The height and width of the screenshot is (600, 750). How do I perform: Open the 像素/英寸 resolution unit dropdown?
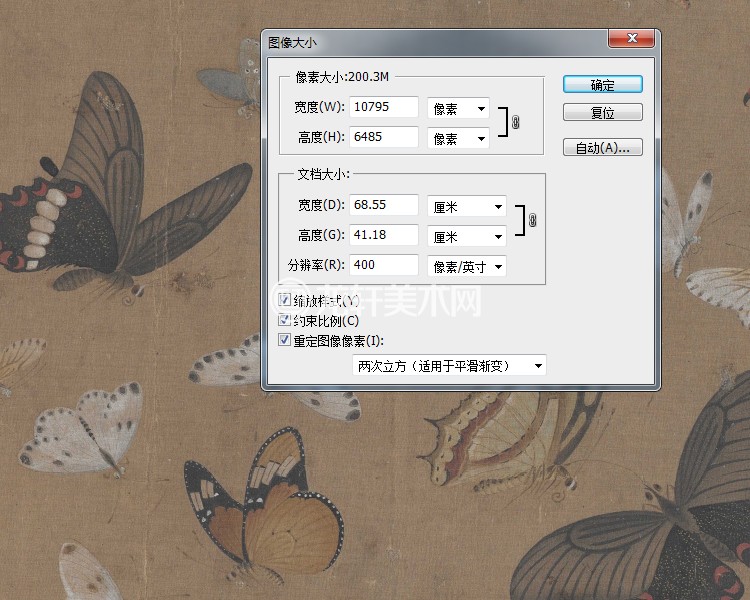coord(466,266)
